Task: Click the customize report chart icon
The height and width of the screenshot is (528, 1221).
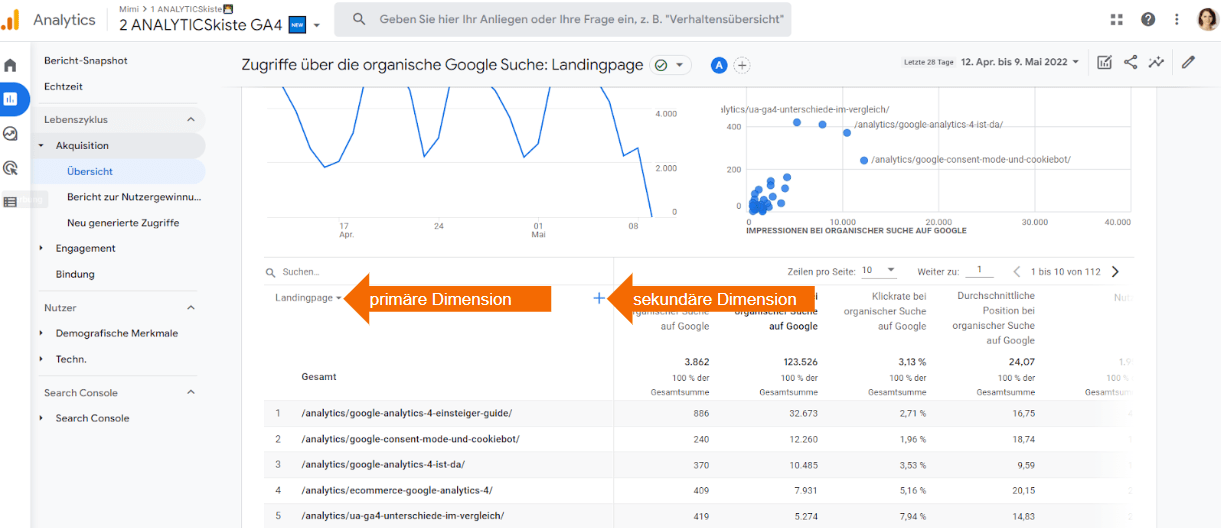Action: coord(1104,62)
